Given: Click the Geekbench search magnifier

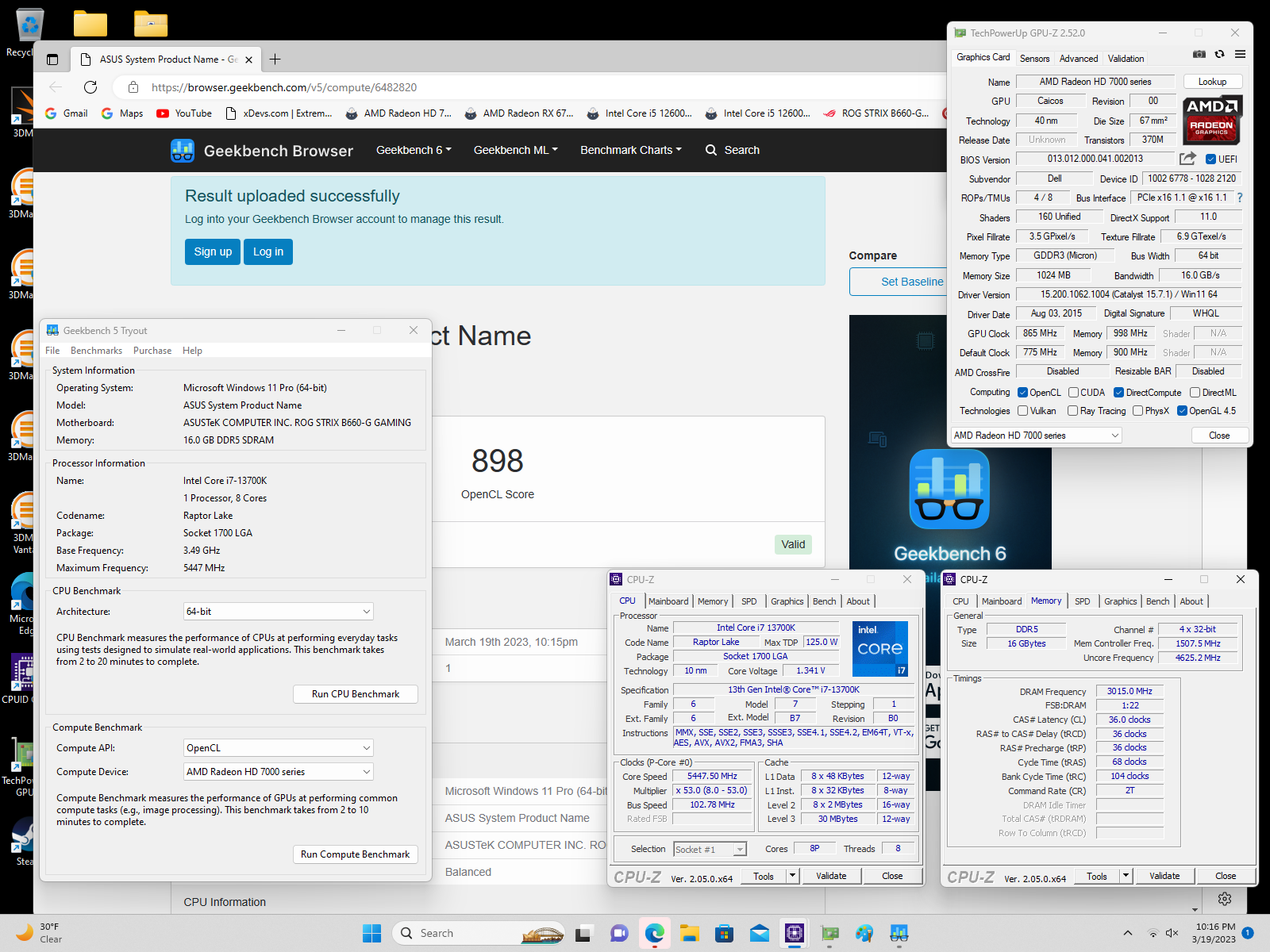Looking at the screenshot, I should click(711, 150).
